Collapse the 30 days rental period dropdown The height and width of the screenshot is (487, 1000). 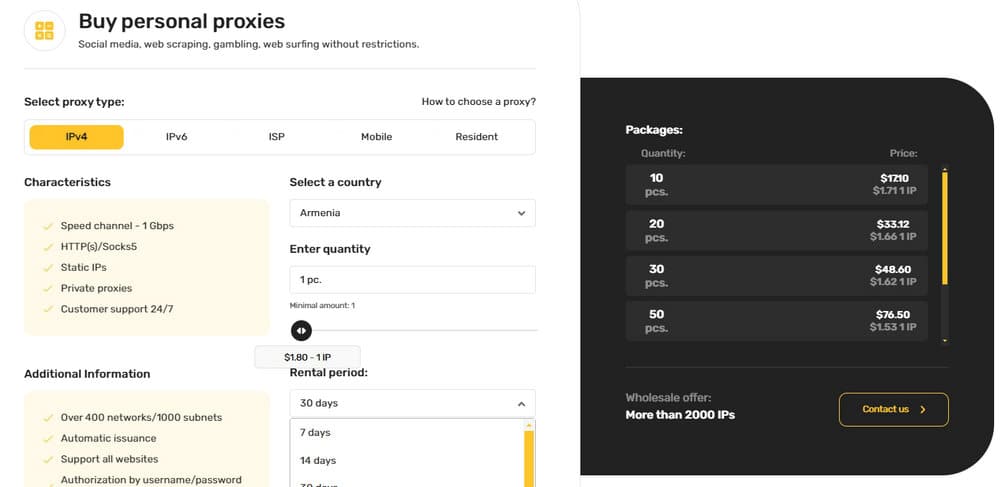(413, 403)
